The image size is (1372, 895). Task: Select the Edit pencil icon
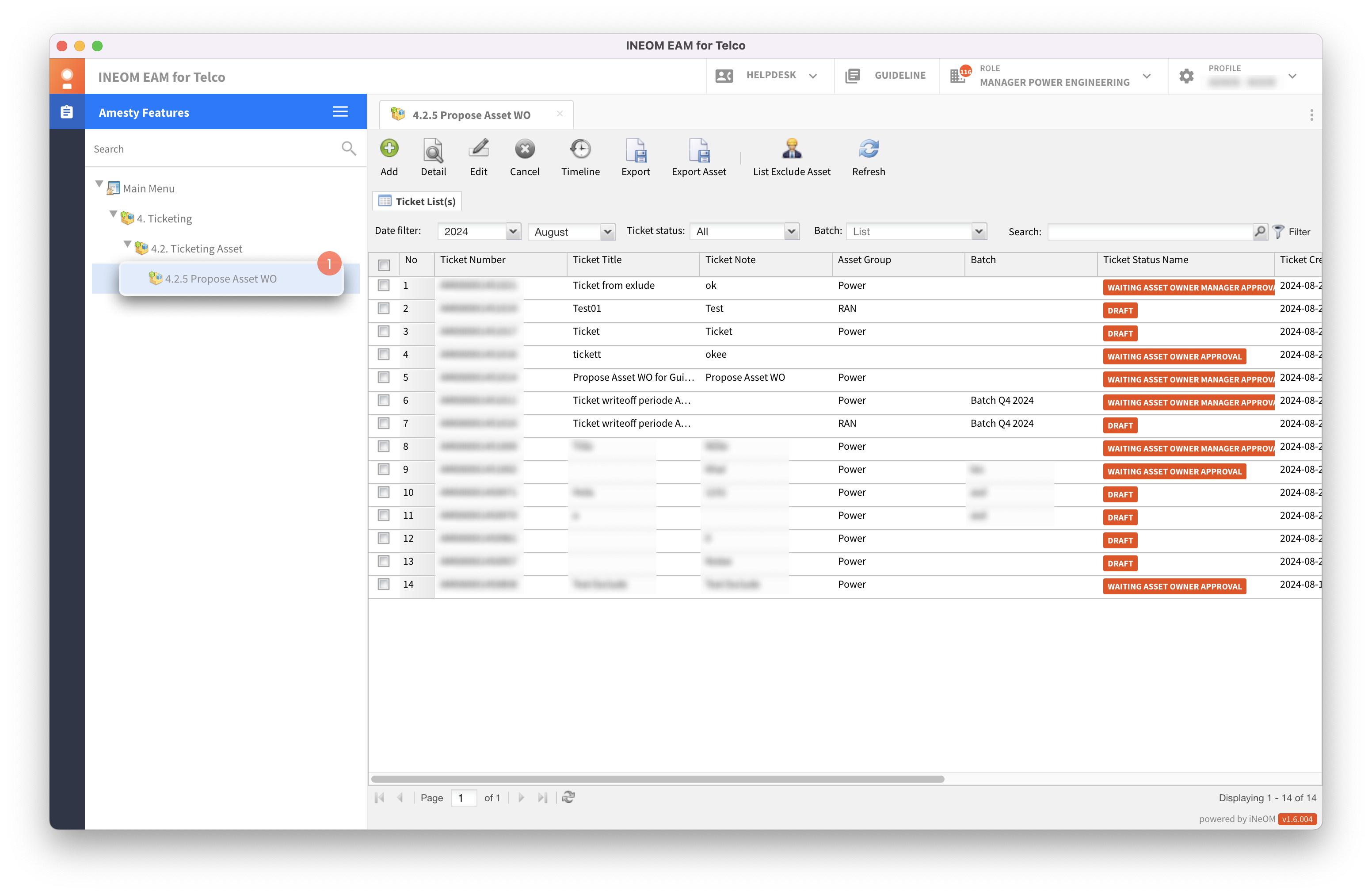coord(478,149)
